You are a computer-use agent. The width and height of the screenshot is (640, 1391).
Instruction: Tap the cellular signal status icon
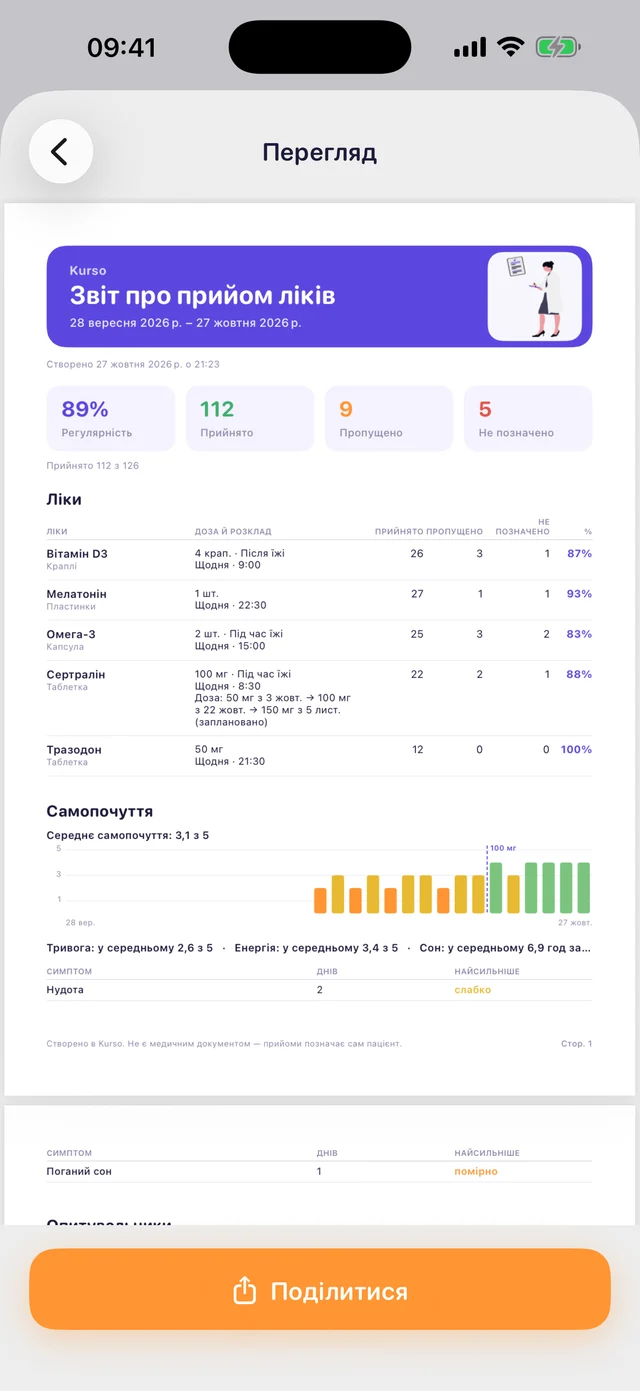[469, 47]
